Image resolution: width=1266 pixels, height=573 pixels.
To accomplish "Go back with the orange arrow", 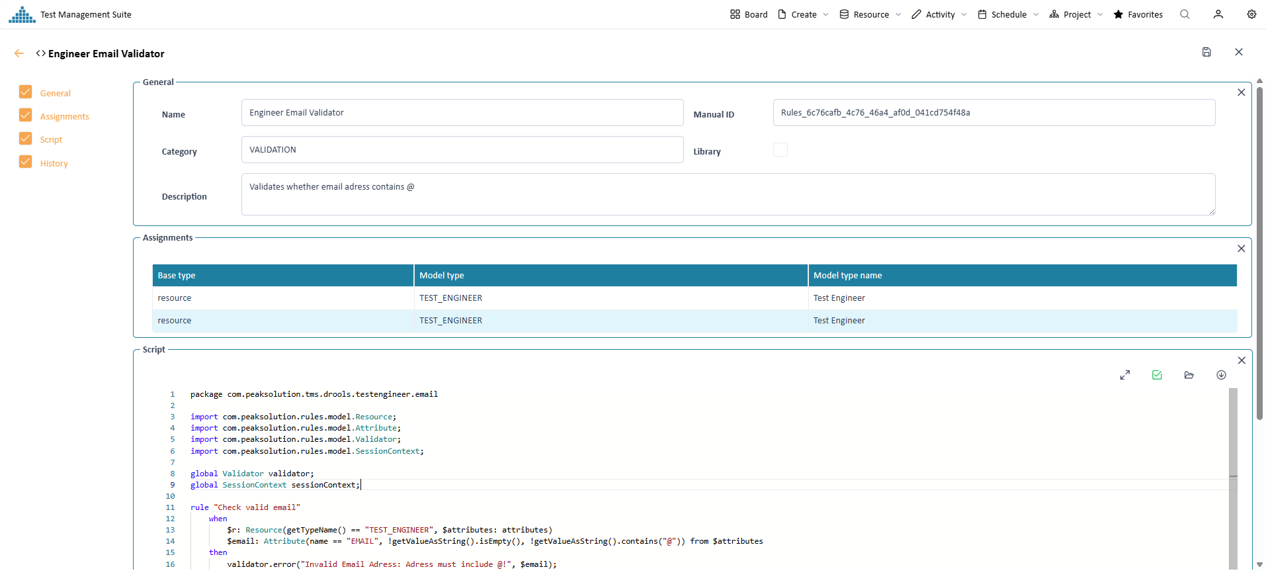I will (19, 53).
